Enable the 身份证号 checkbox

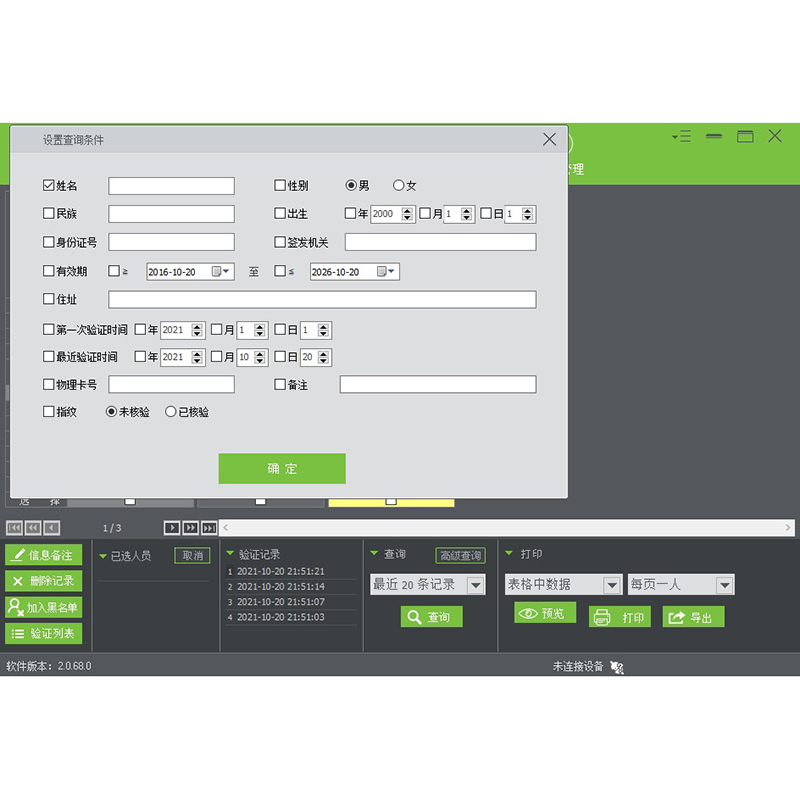pos(49,242)
